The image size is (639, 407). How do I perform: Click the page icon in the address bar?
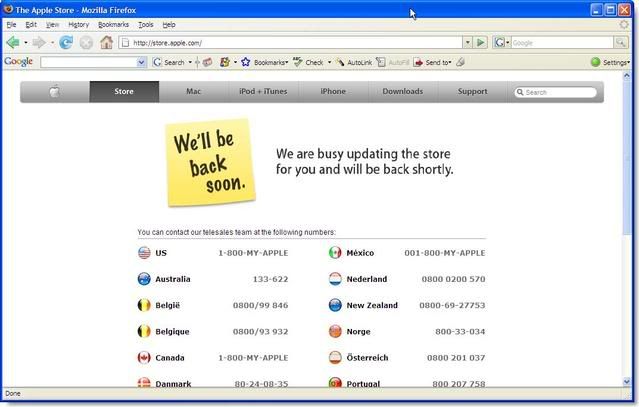point(126,43)
